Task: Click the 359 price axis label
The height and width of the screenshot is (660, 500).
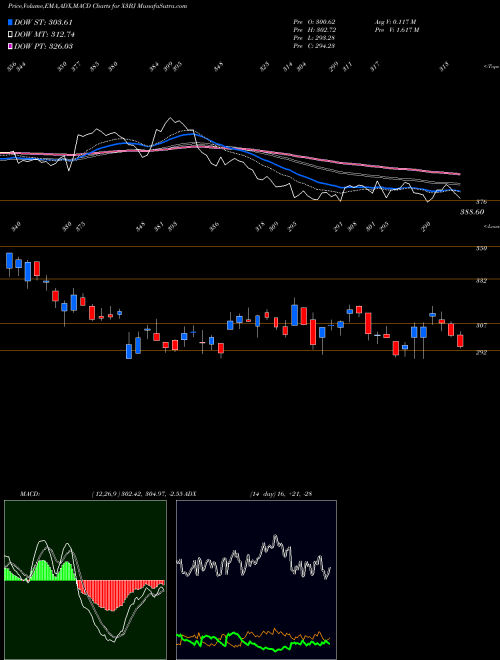Action: [481, 248]
